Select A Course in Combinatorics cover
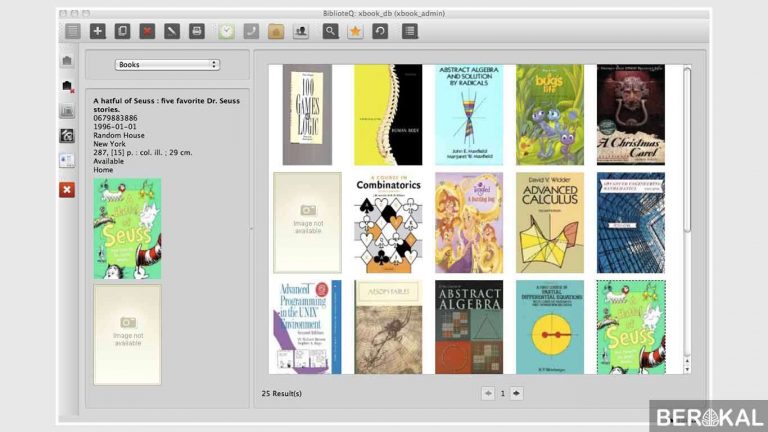This screenshot has width=768, height=432. [388, 222]
